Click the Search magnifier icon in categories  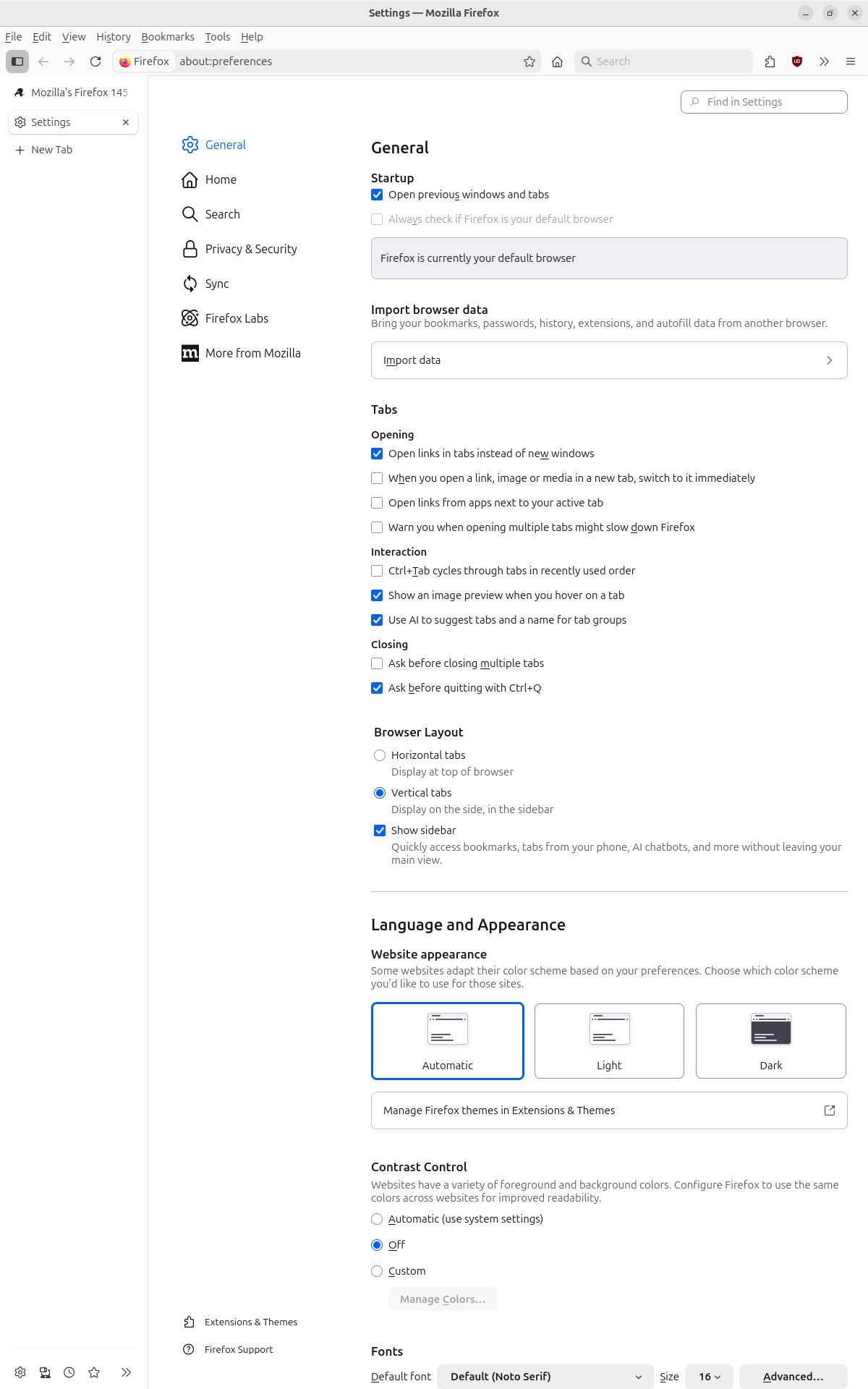[190, 214]
